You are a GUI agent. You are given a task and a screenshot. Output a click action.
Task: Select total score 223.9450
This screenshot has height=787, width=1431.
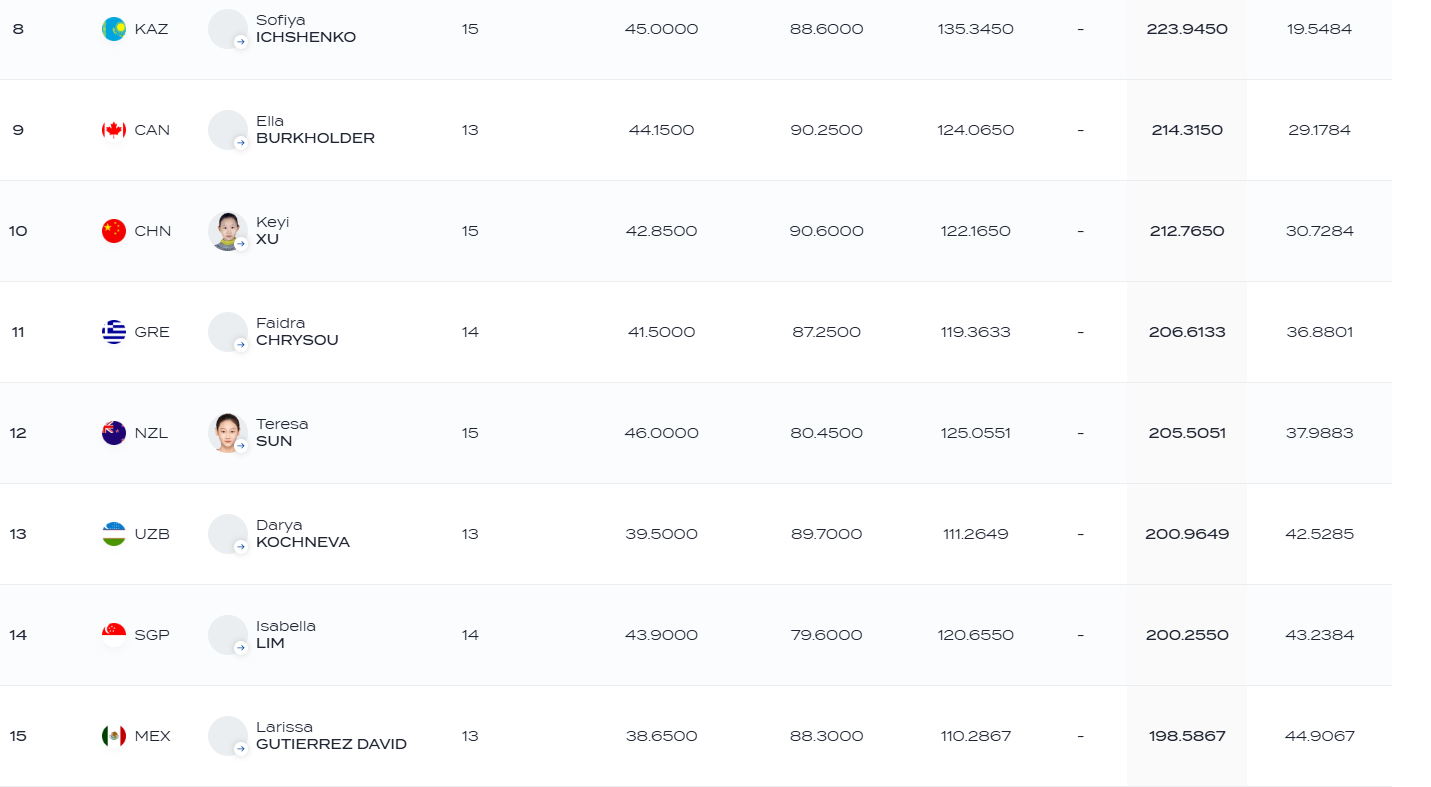tap(1187, 29)
